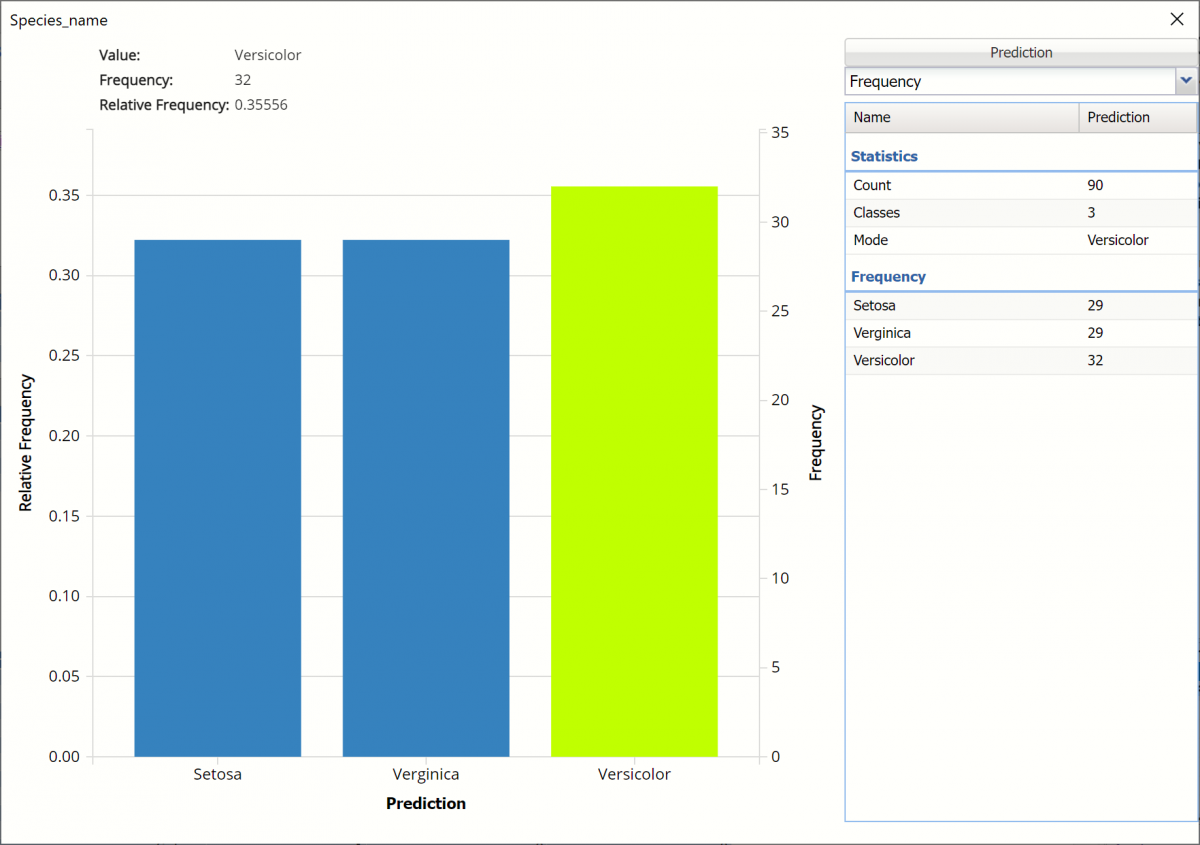Image resolution: width=1200 pixels, height=845 pixels.
Task: Sort by the Prediction column header
Action: pyautogui.click(x=1136, y=117)
